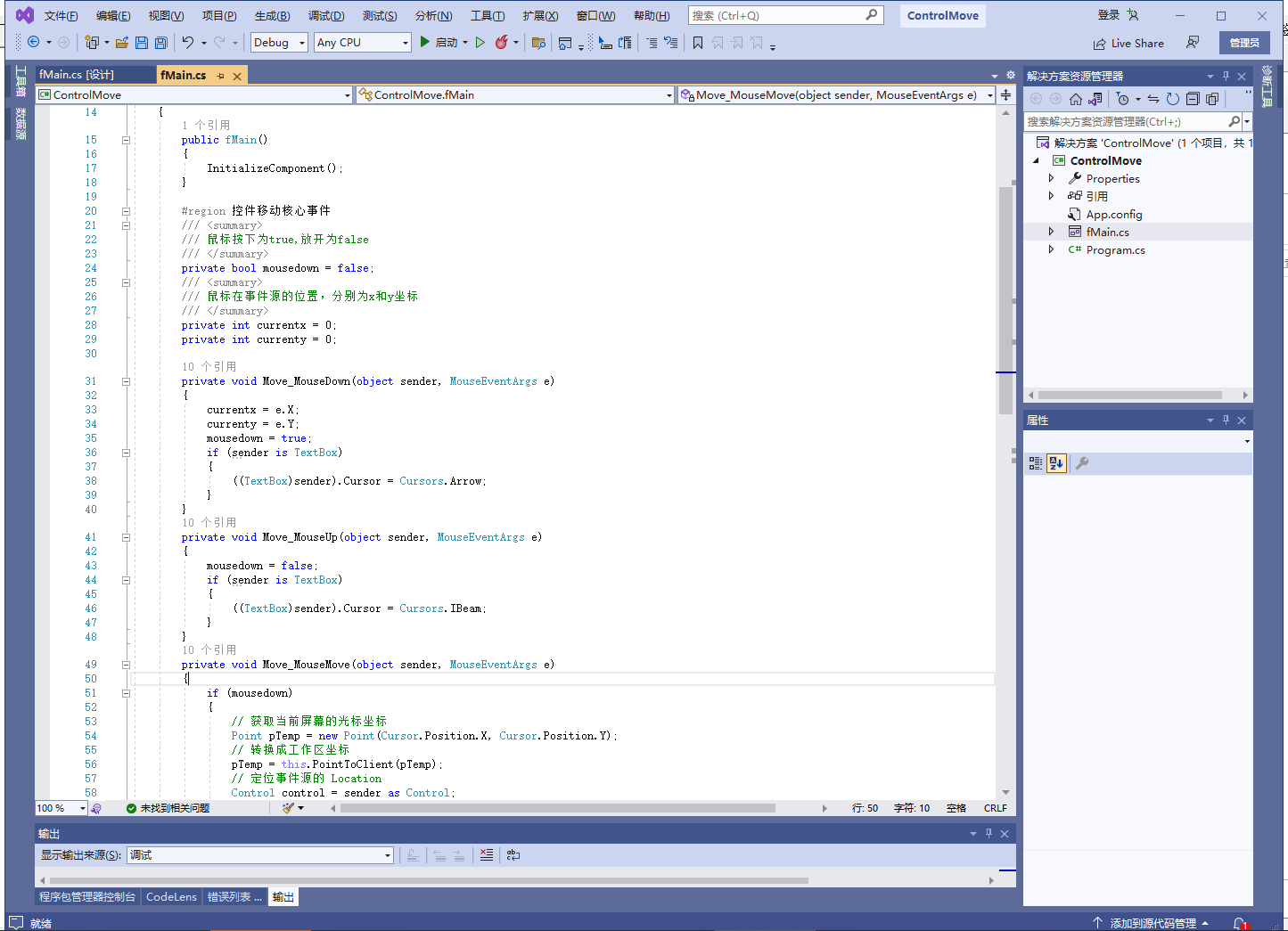1288x931 pixels.
Task: Collapse the #region fold at line 20
Action: [x=126, y=211]
